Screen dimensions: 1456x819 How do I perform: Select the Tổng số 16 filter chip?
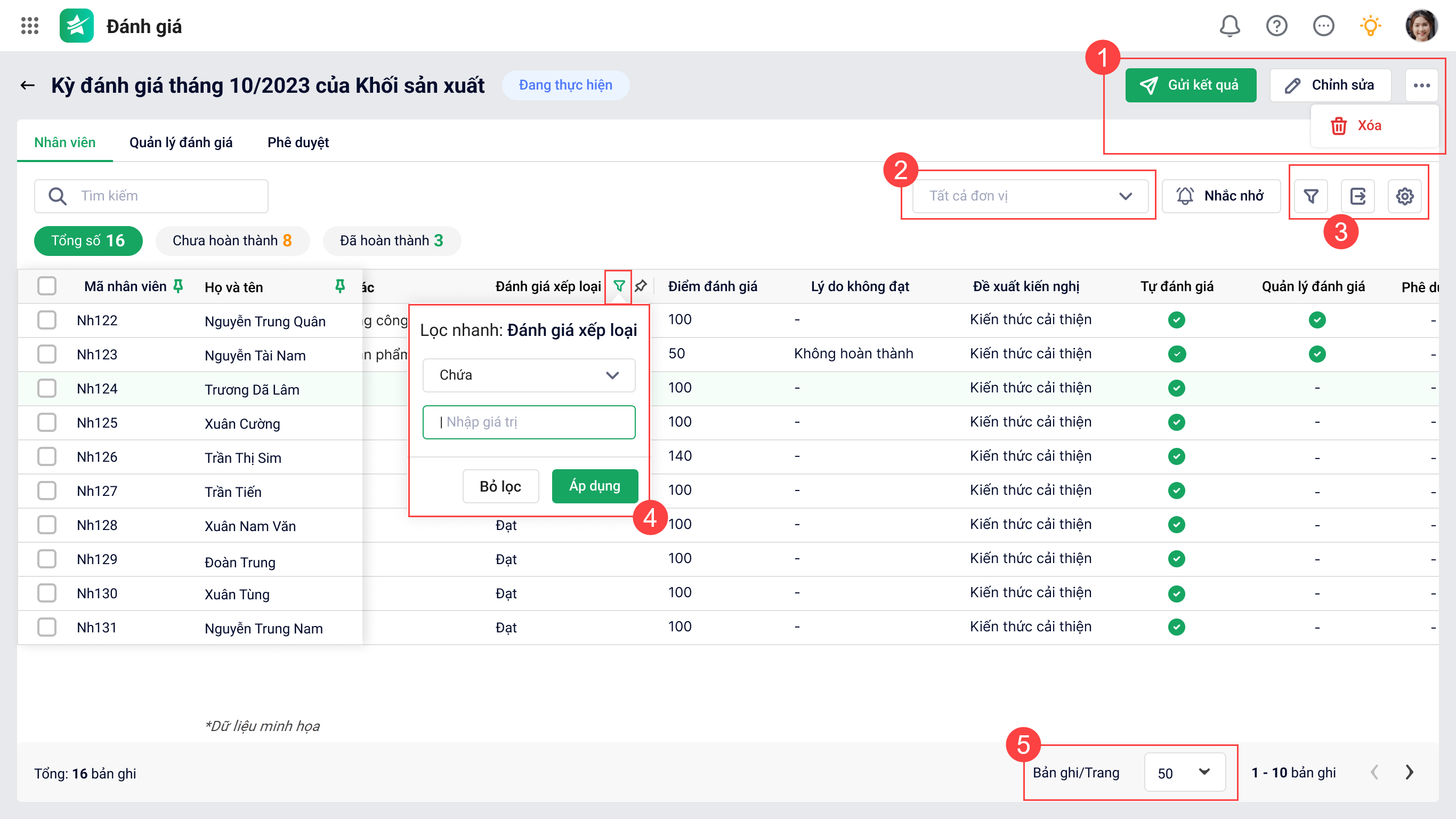(x=88, y=241)
